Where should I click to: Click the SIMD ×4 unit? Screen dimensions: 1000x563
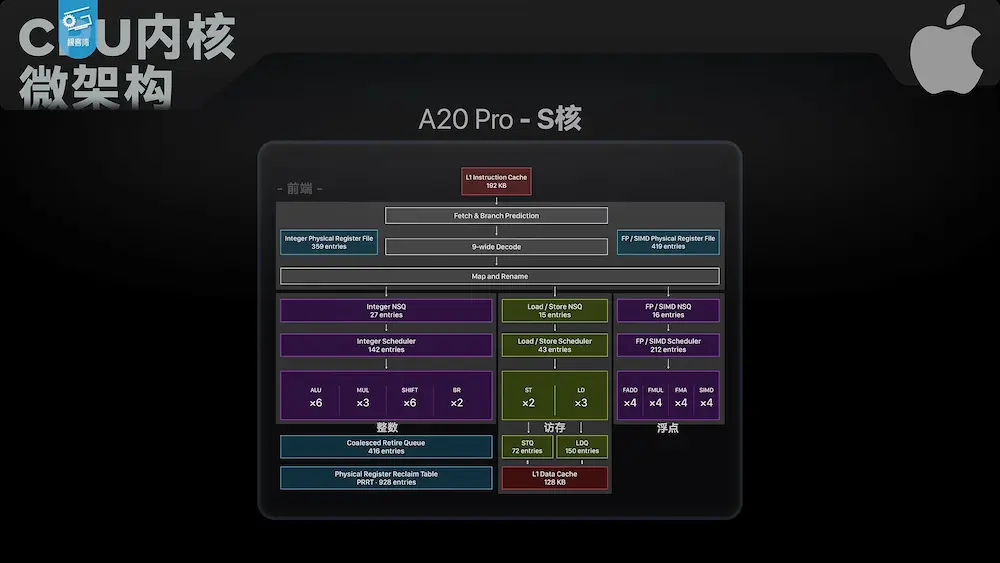point(706,397)
